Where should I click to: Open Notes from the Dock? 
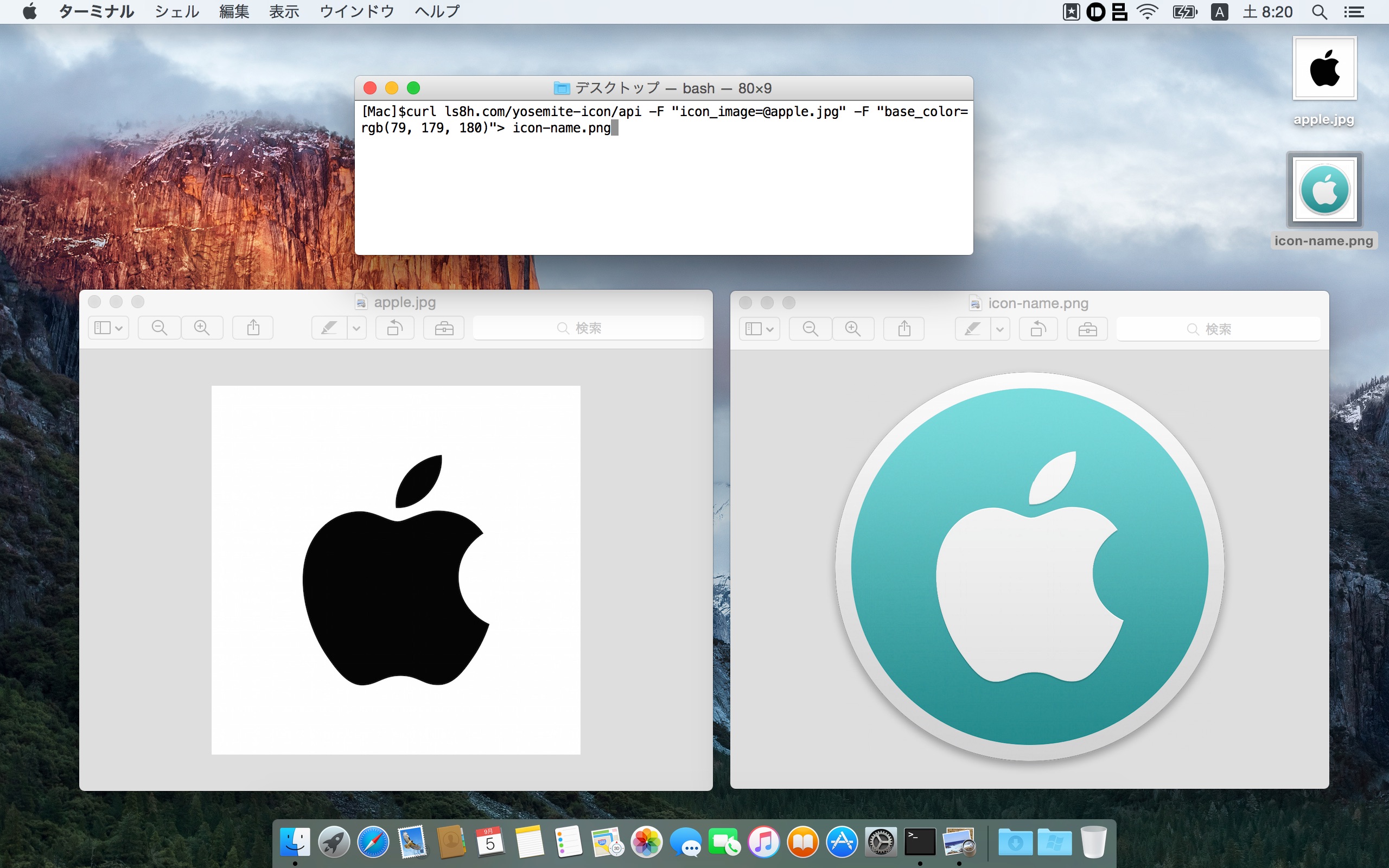(x=529, y=842)
